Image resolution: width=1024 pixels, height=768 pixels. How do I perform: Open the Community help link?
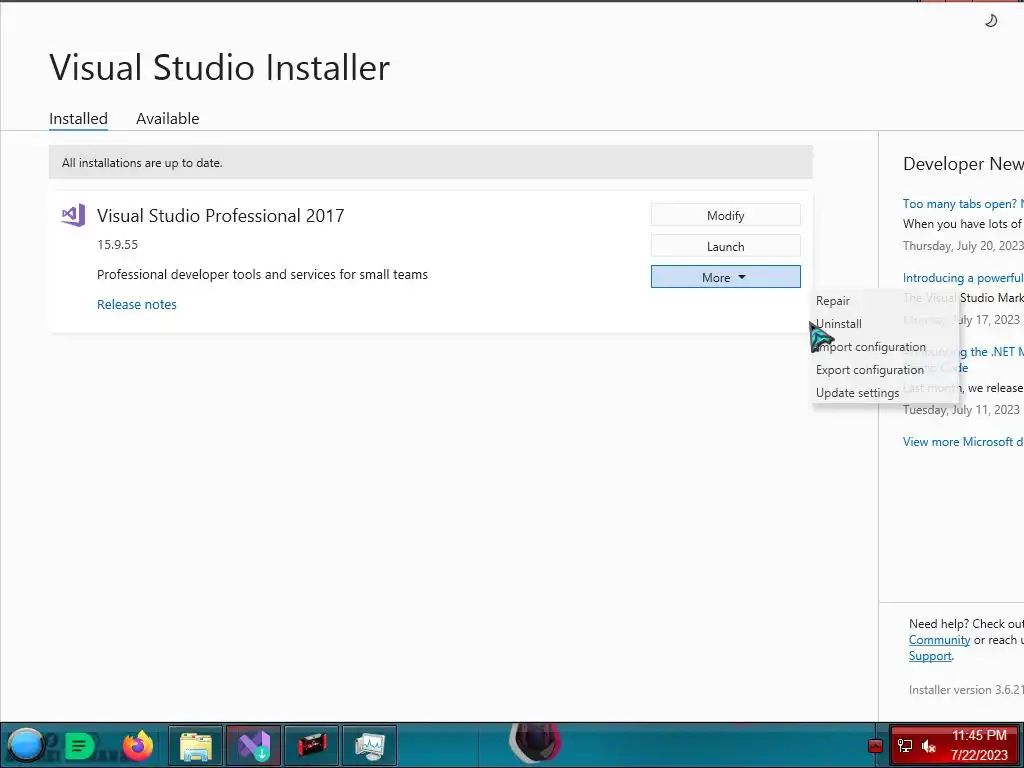939,640
